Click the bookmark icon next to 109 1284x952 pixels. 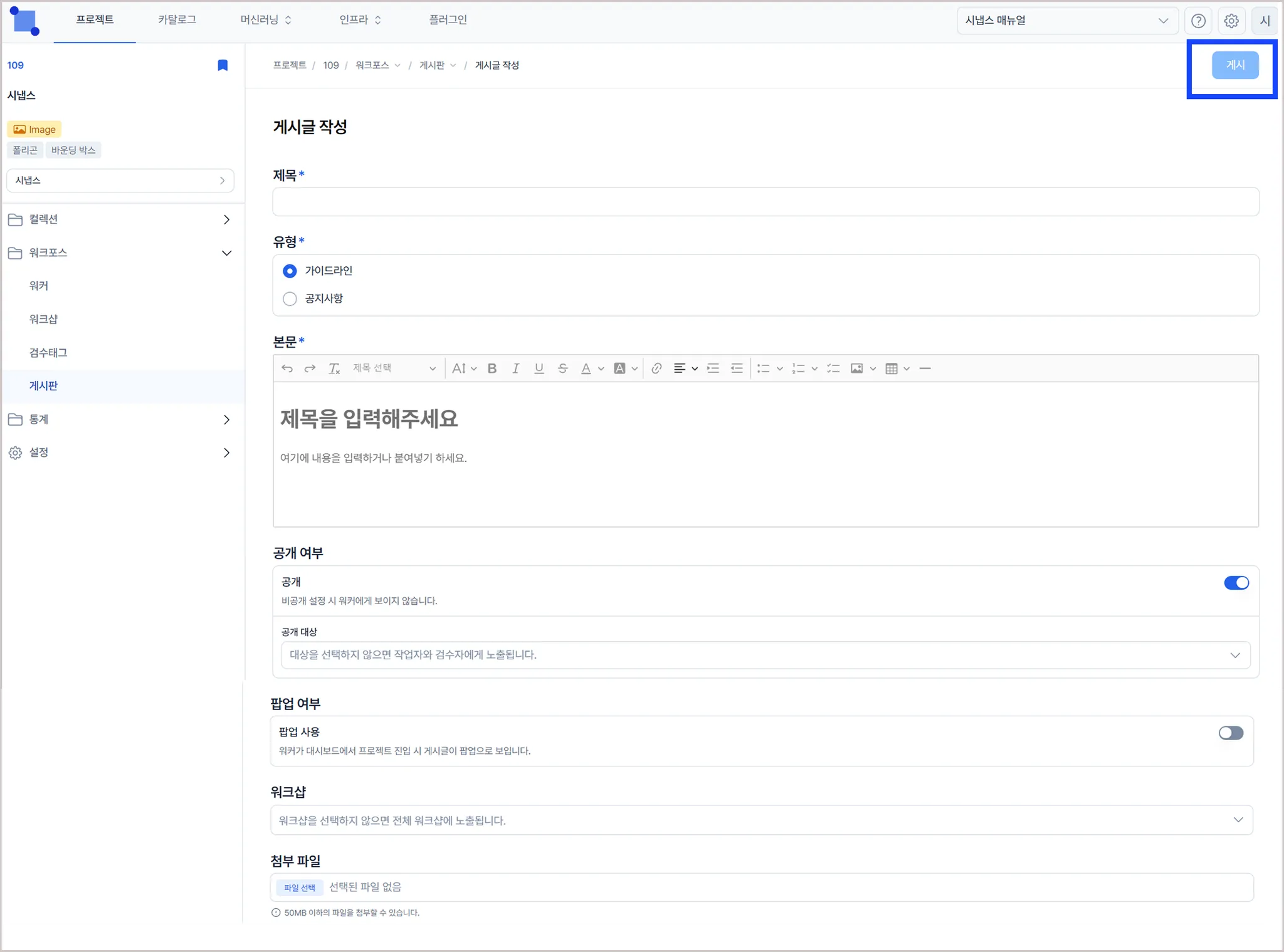coord(223,65)
